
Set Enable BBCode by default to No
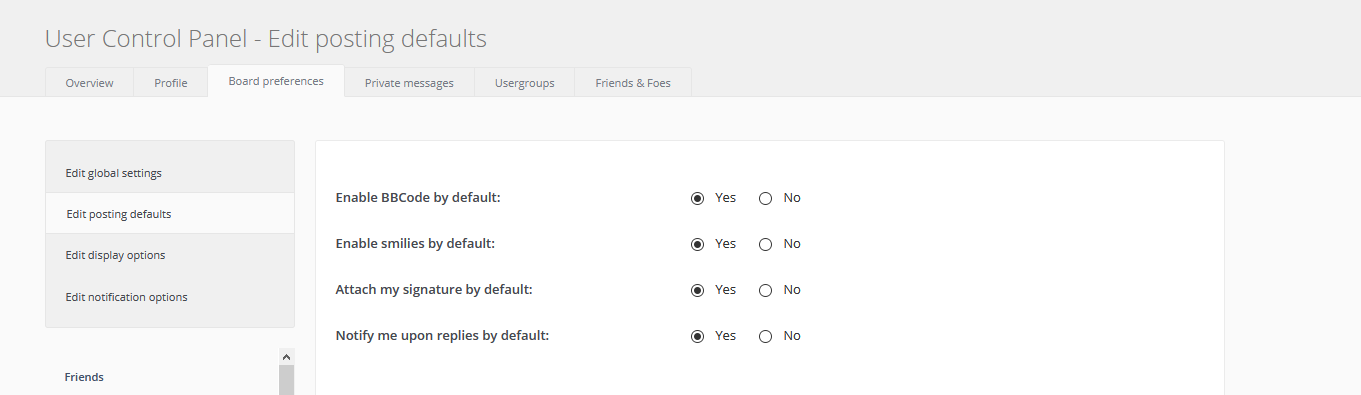766,198
